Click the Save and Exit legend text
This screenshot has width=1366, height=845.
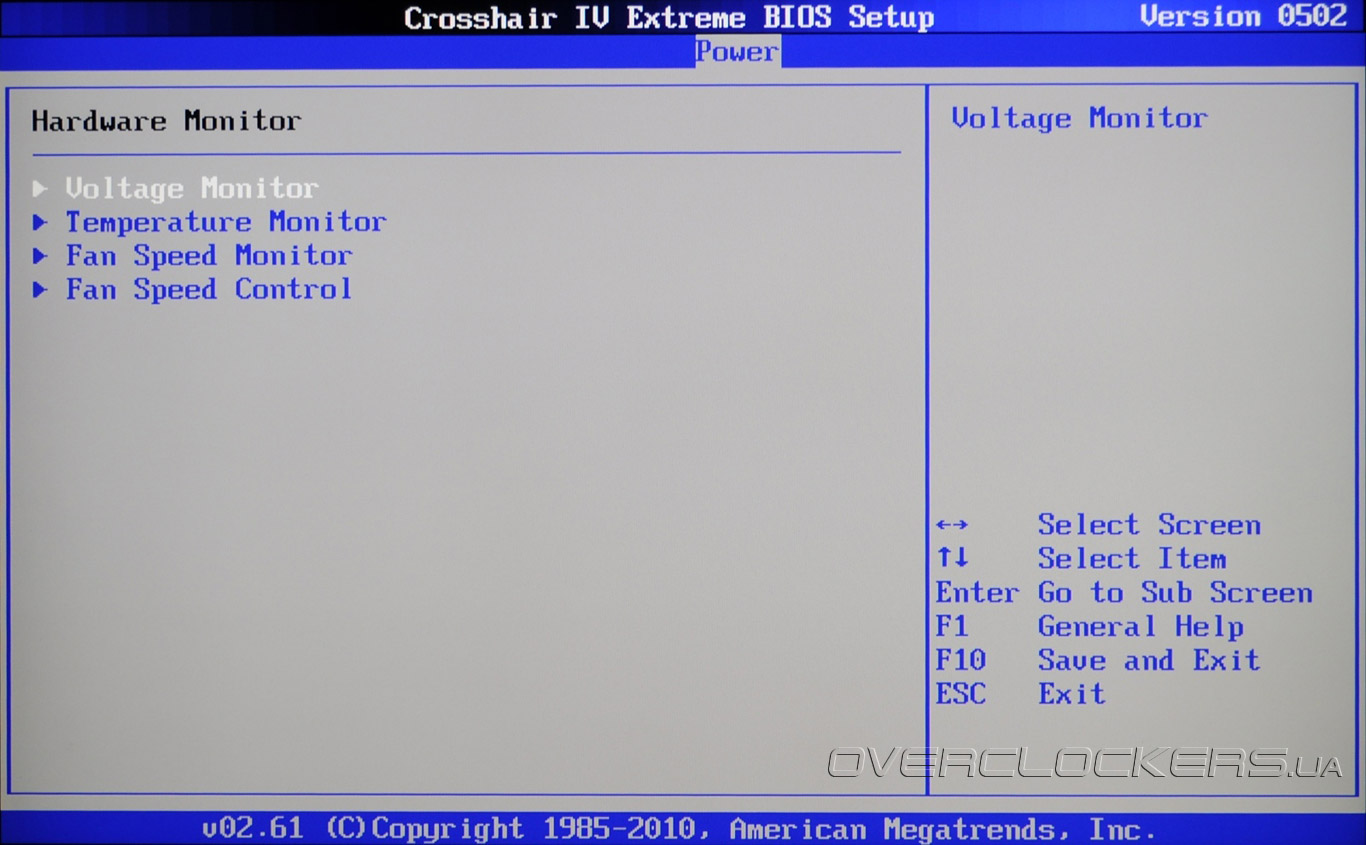coord(1149,661)
